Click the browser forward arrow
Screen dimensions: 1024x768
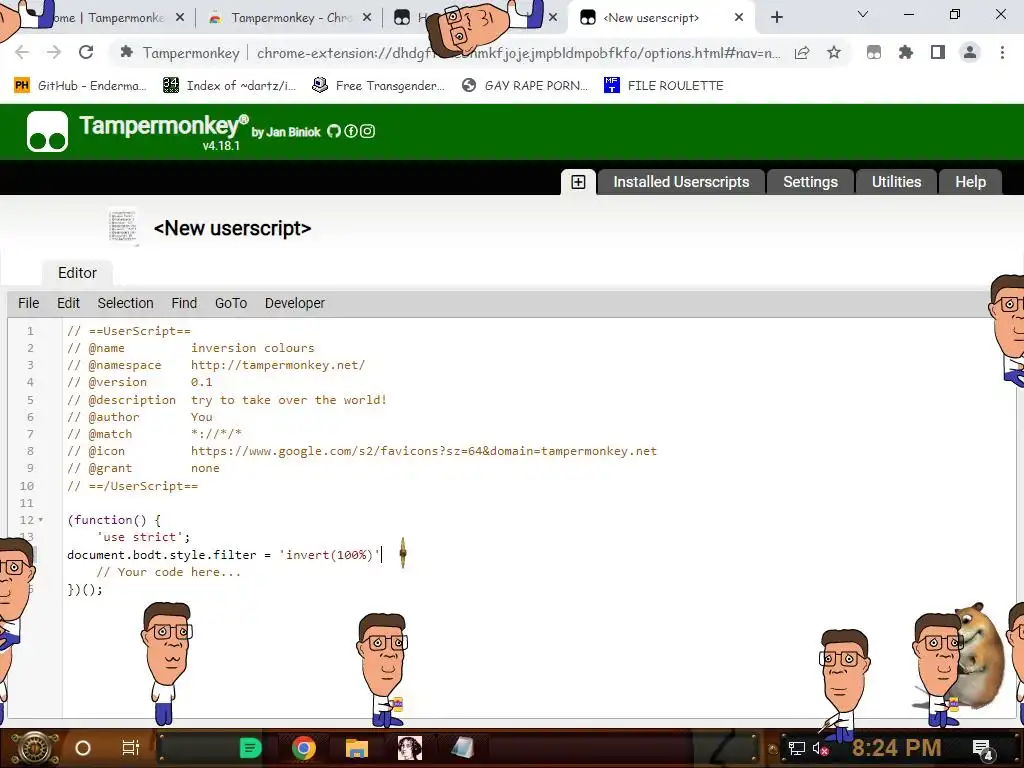[x=54, y=52]
